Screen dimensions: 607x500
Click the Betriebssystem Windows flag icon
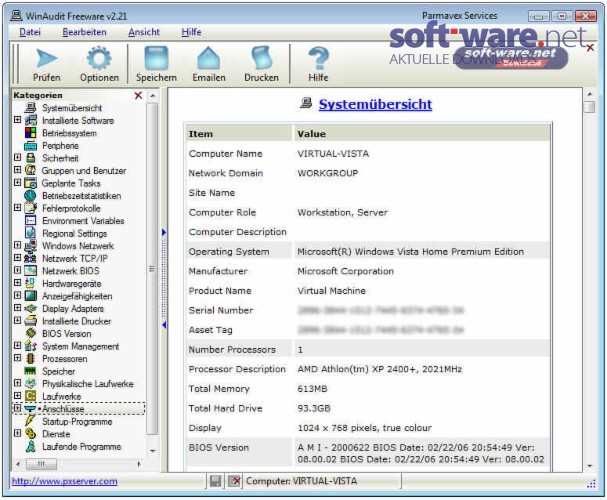pyautogui.click(x=31, y=133)
